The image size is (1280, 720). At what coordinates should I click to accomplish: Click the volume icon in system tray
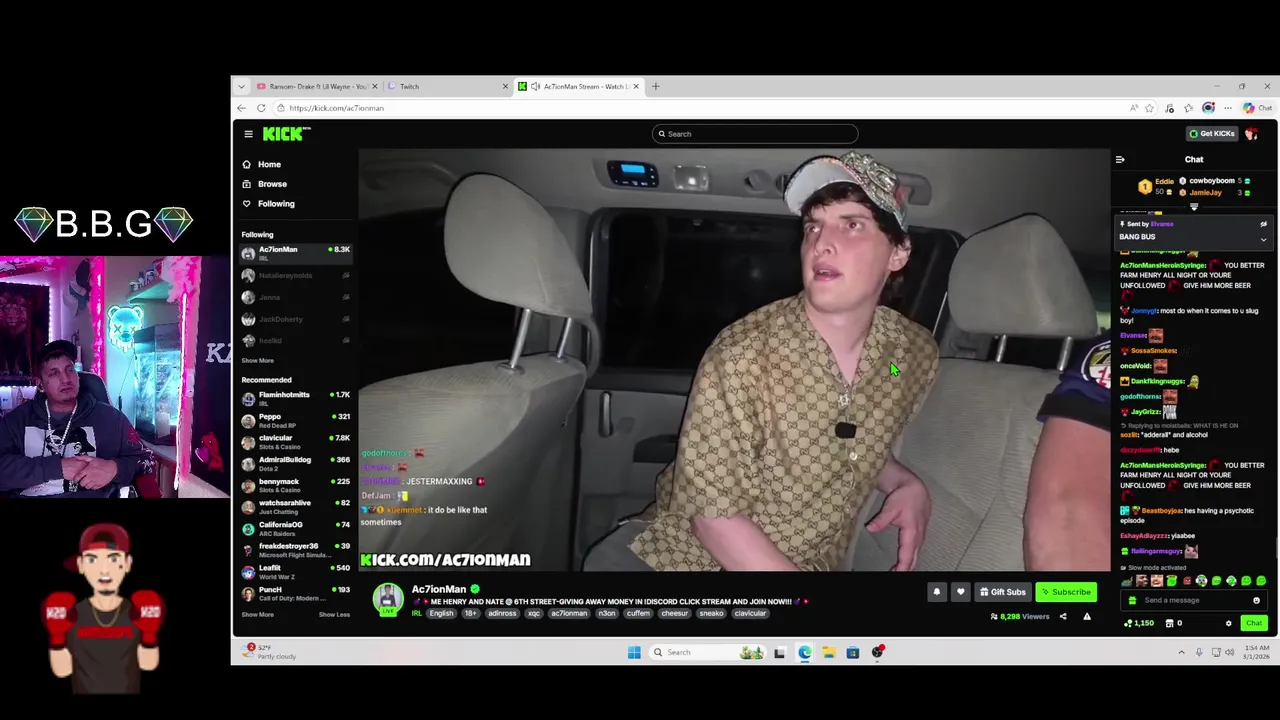point(1232,652)
